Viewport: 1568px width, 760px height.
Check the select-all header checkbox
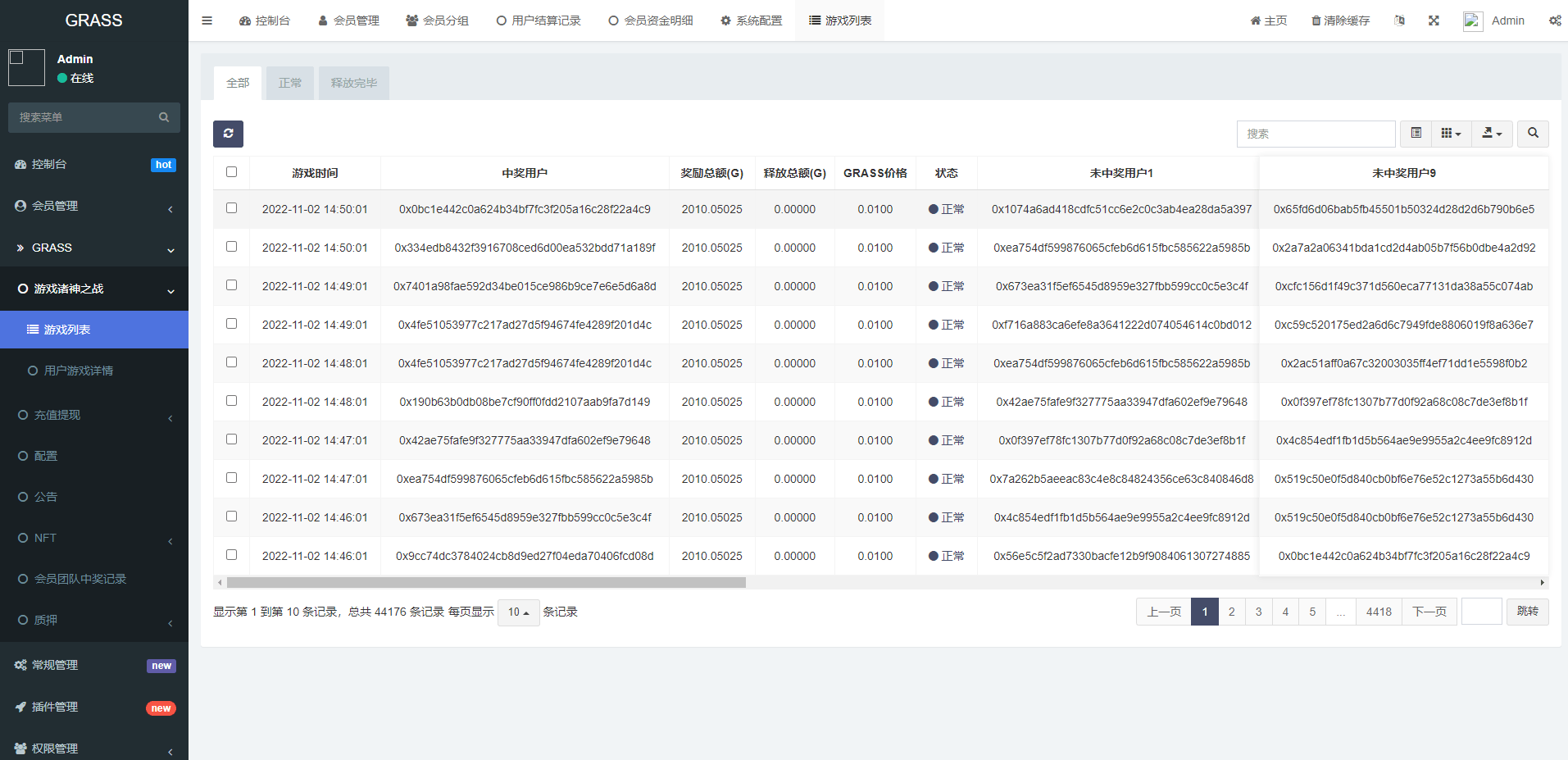coord(231,172)
